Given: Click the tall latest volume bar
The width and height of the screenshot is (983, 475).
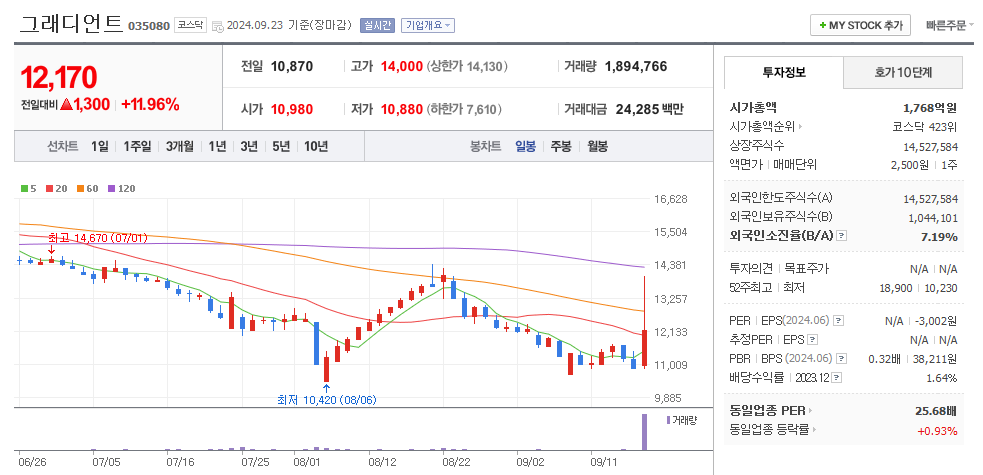Looking at the screenshot, I should coord(643,432).
